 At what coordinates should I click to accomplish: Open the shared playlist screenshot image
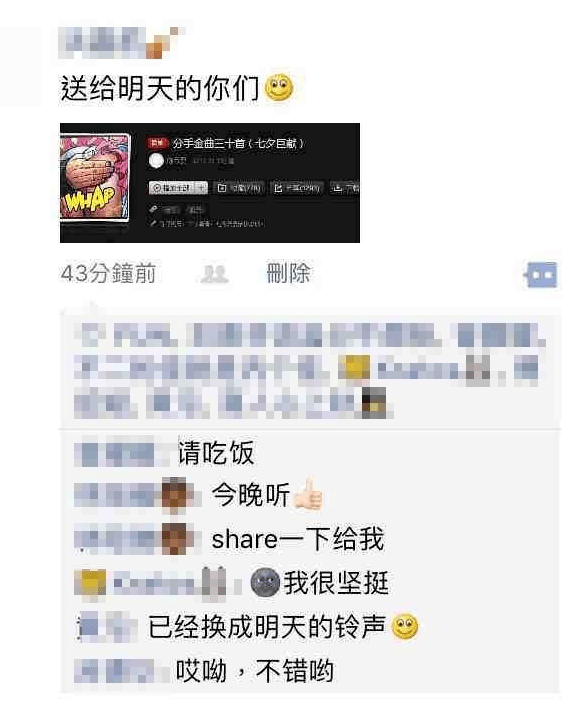click(x=210, y=183)
